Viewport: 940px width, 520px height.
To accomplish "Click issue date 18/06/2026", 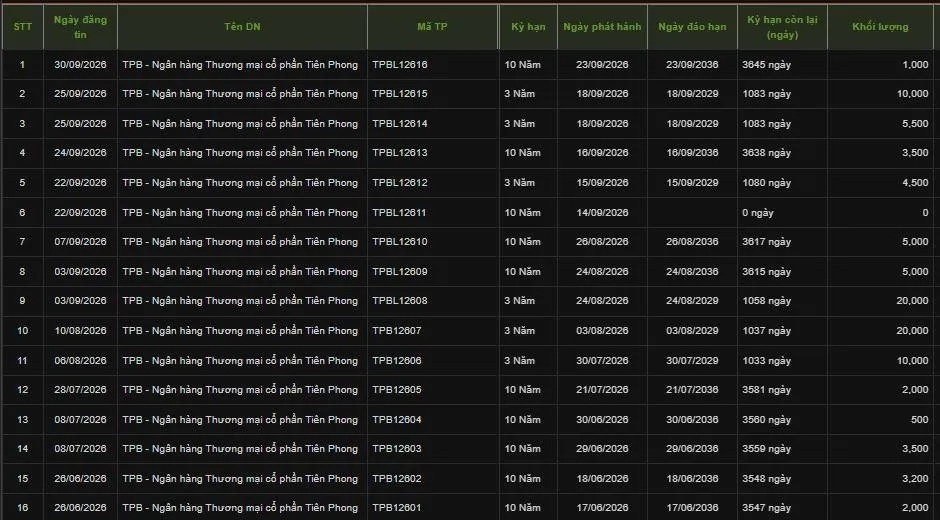I will coord(602,479).
